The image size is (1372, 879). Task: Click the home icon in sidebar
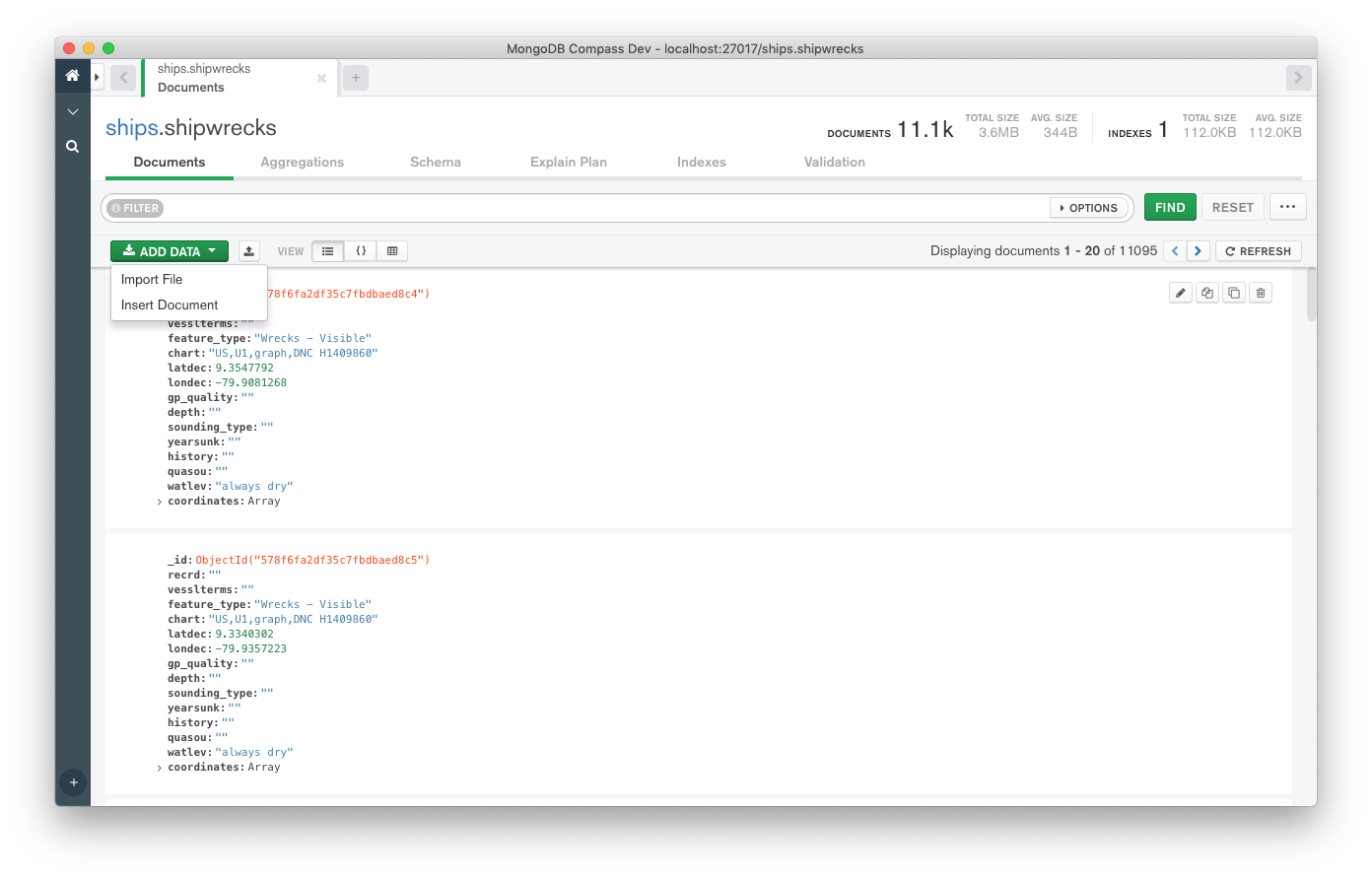[x=72, y=76]
